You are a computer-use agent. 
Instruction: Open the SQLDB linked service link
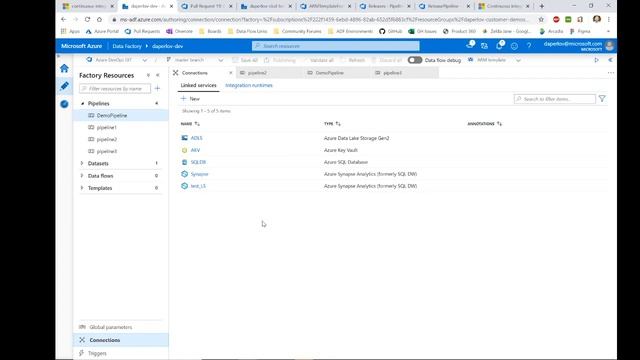tap(198, 162)
